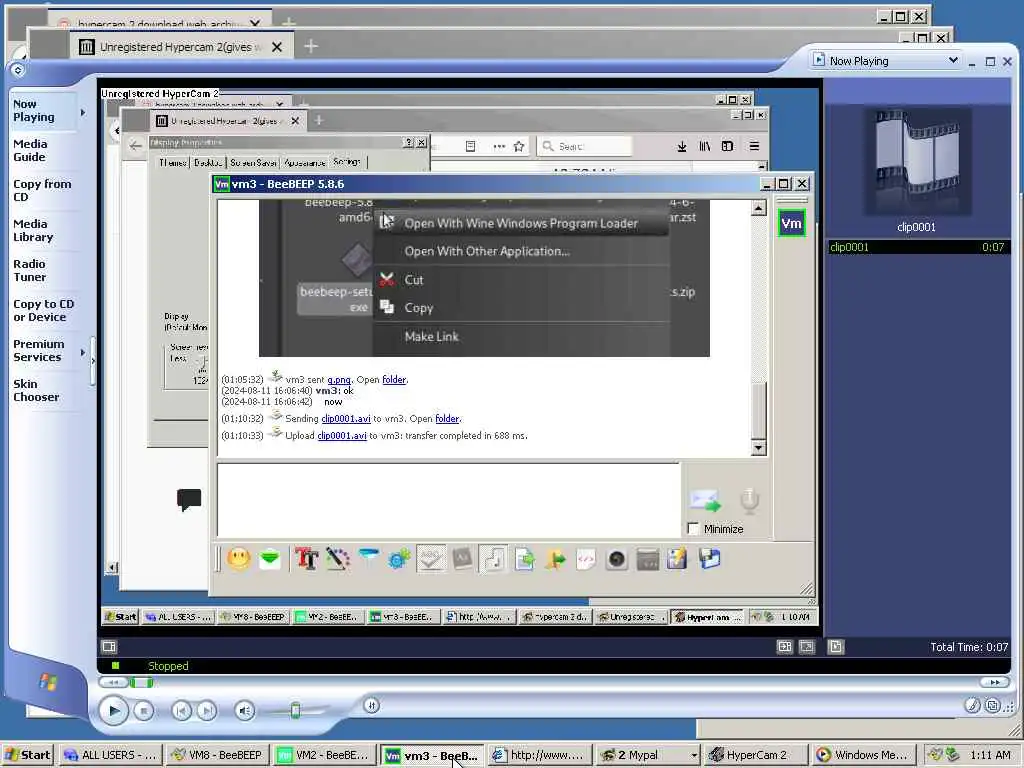Click the green seek bar handle
This screenshot has width=1024, height=768.
[x=140, y=682]
